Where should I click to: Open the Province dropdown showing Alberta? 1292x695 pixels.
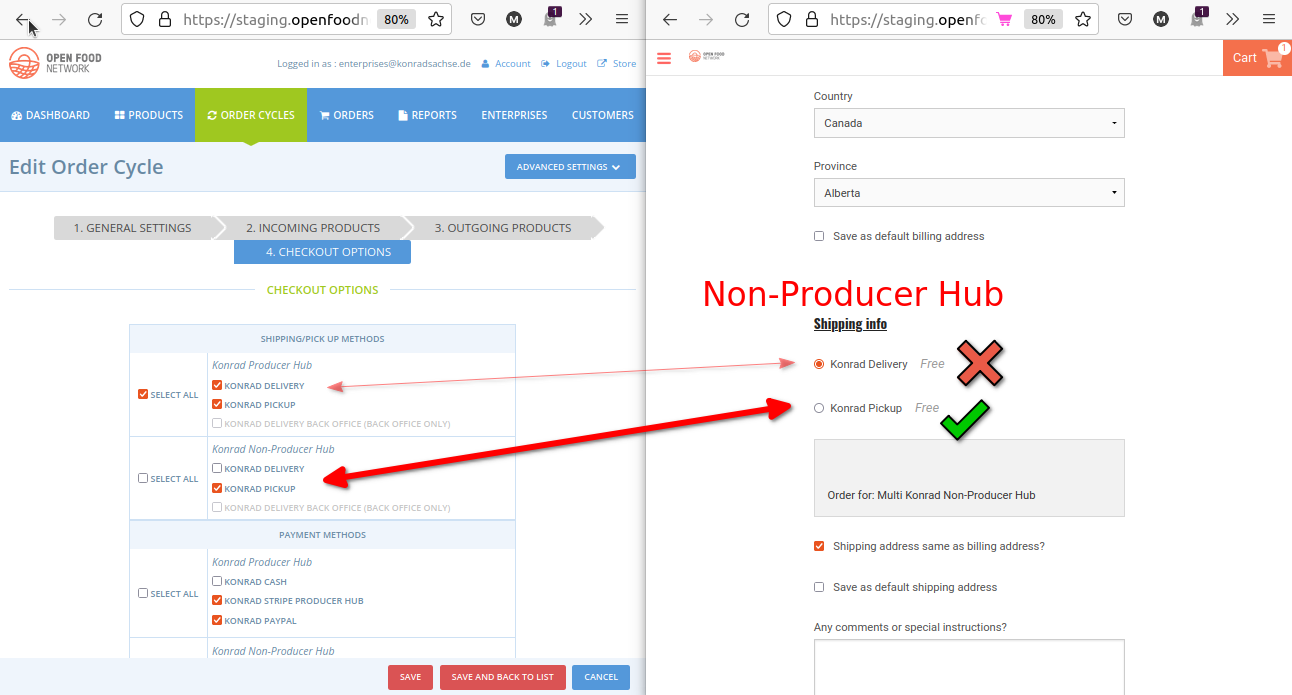point(969,193)
